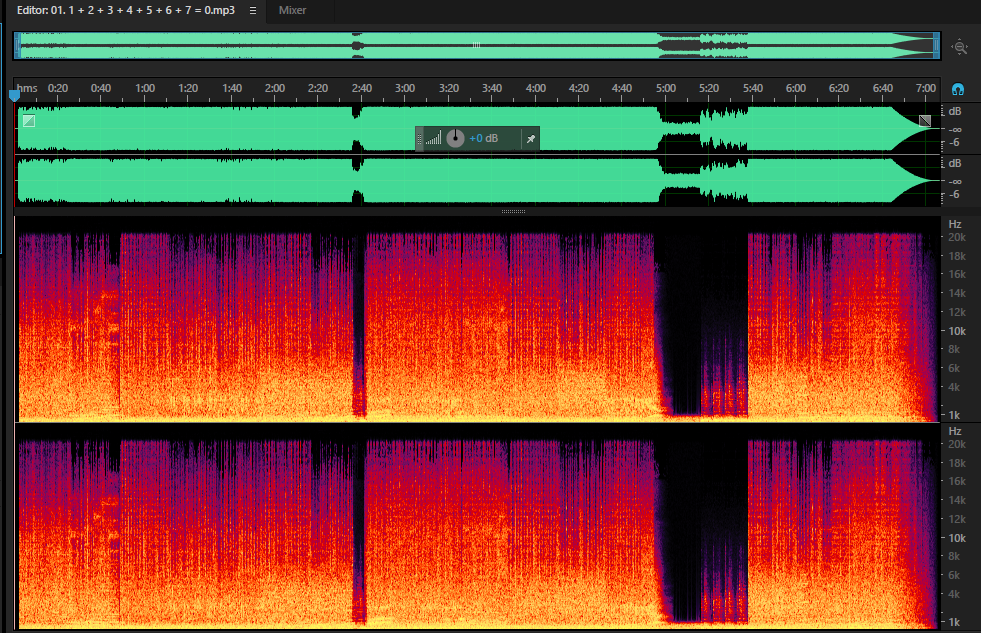Image resolution: width=981 pixels, height=633 pixels.
Task: Click the 1:40 mark on the timeline
Action: tap(231, 88)
